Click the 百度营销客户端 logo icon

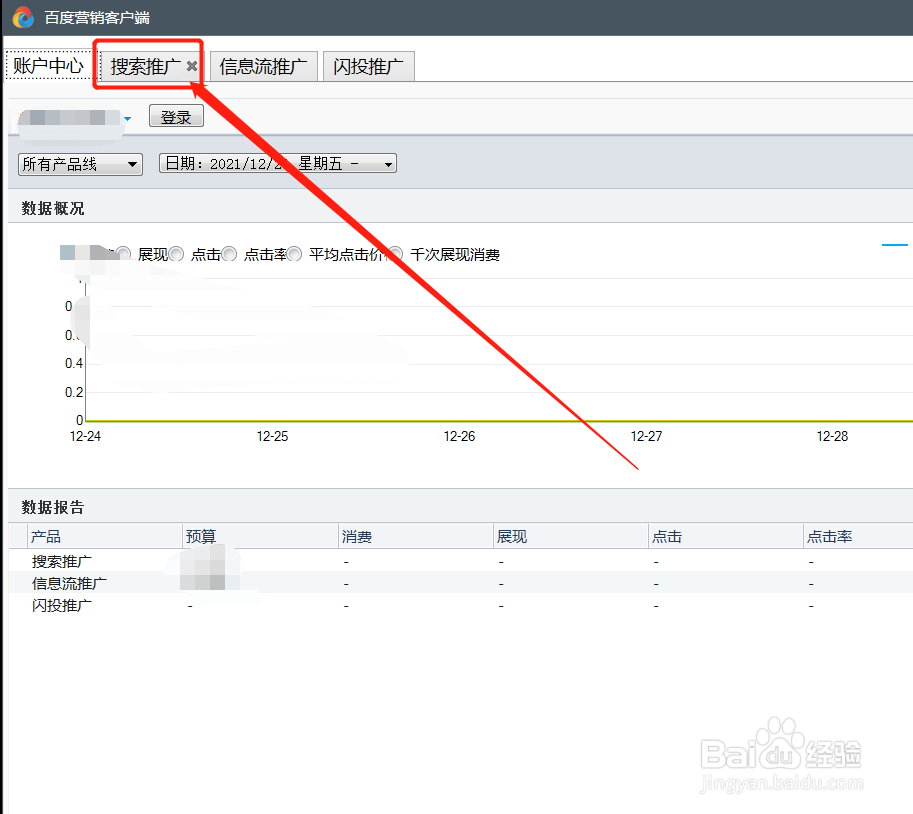(23, 17)
